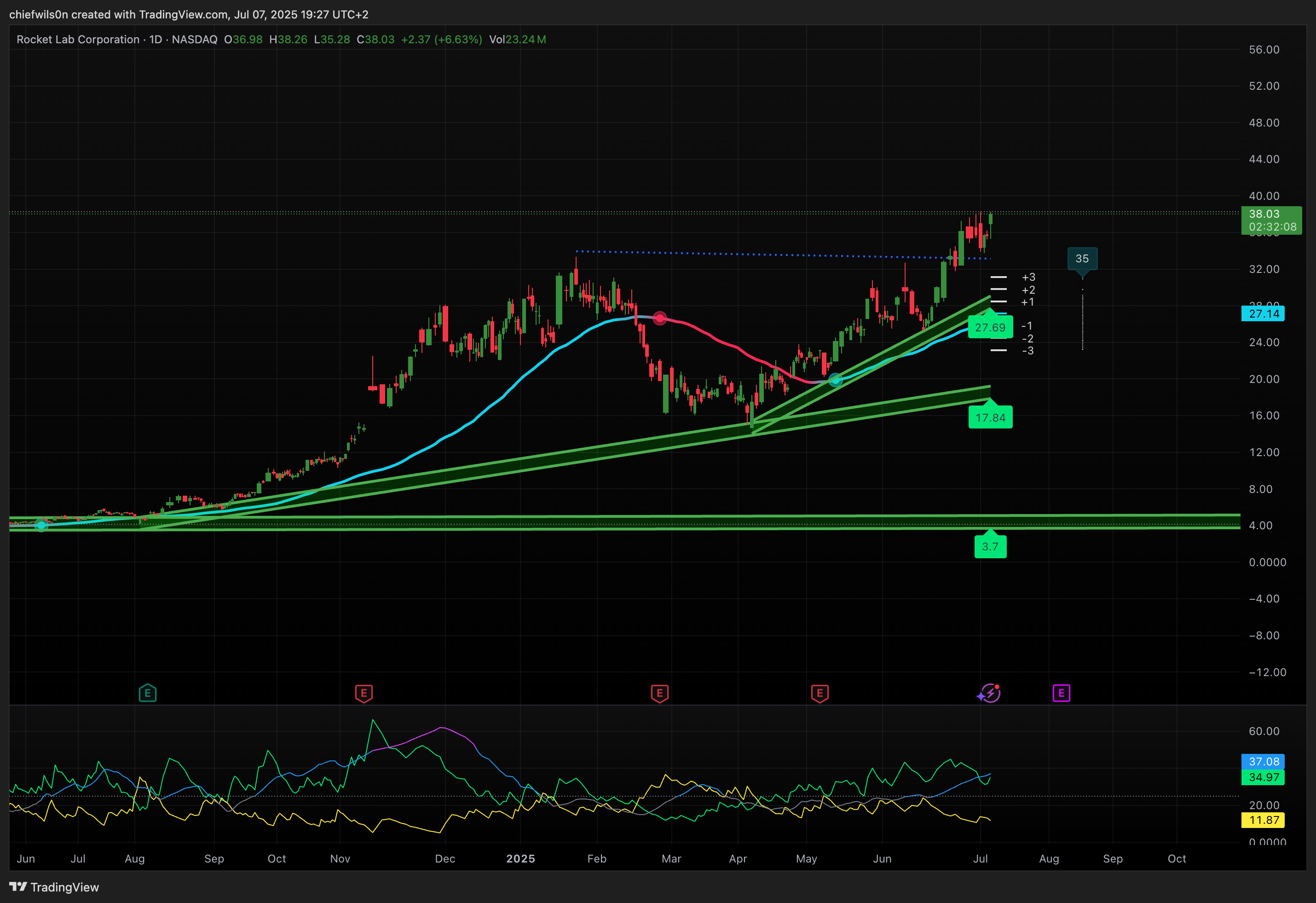This screenshot has height=903, width=1316.
Task: Click the close value C38.03
Action: (375, 39)
